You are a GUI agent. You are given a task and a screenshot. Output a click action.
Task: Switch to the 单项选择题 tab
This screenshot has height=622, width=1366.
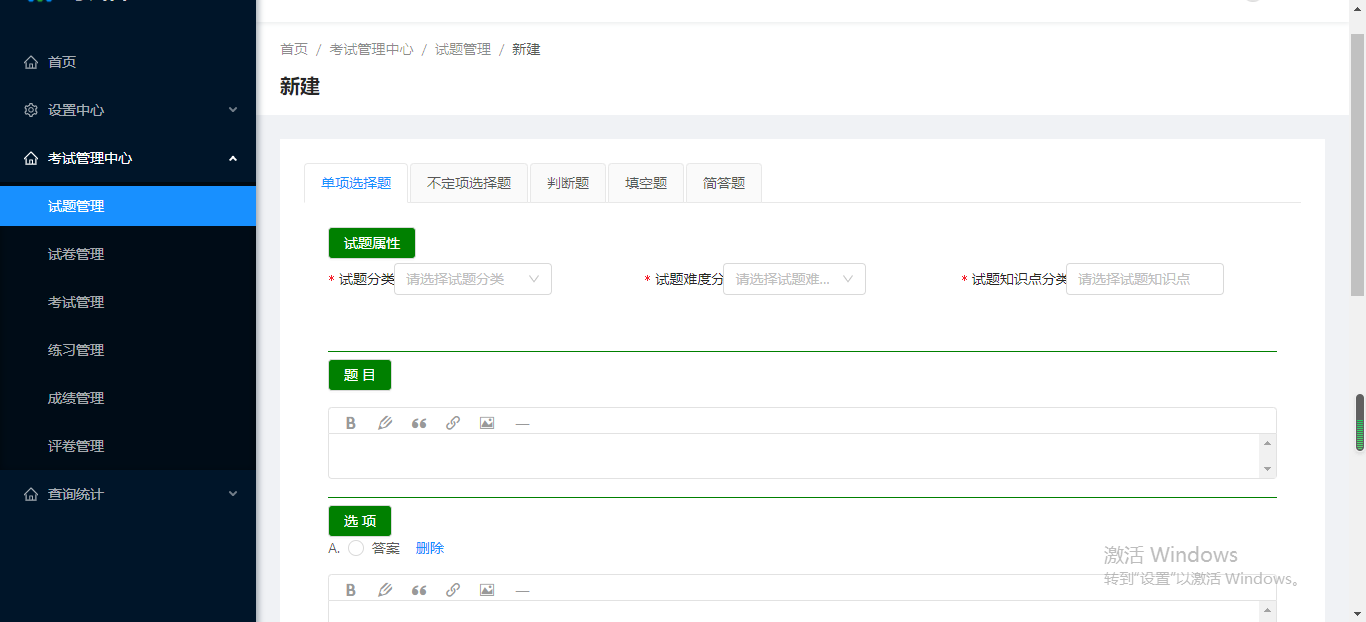(x=356, y=183)
